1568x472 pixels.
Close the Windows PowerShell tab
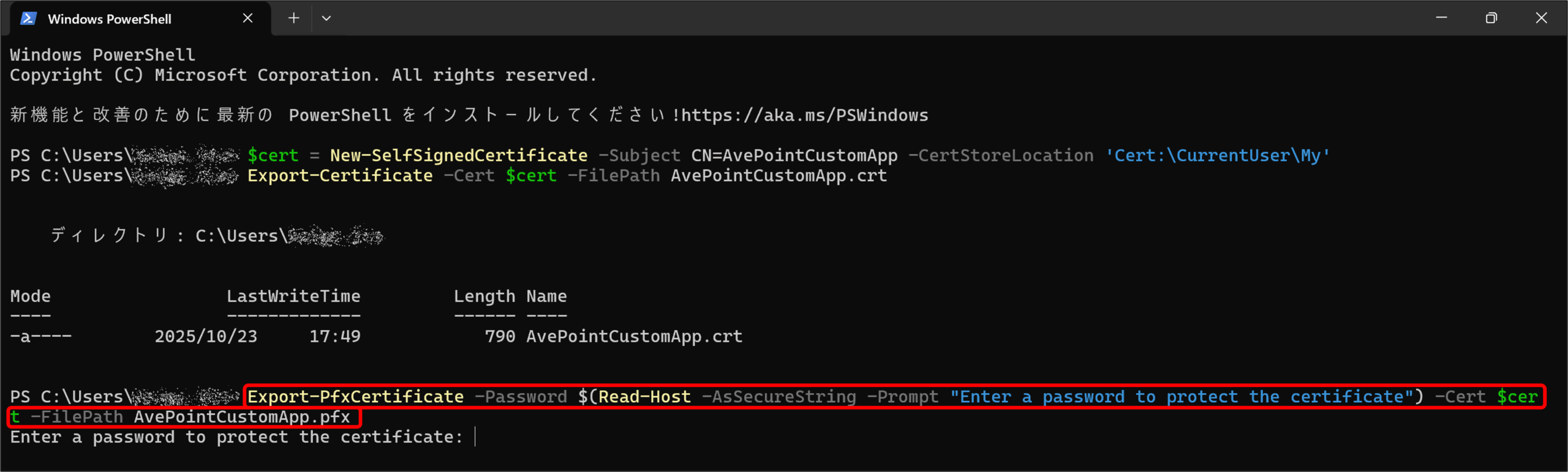click(x=247, y=18)
